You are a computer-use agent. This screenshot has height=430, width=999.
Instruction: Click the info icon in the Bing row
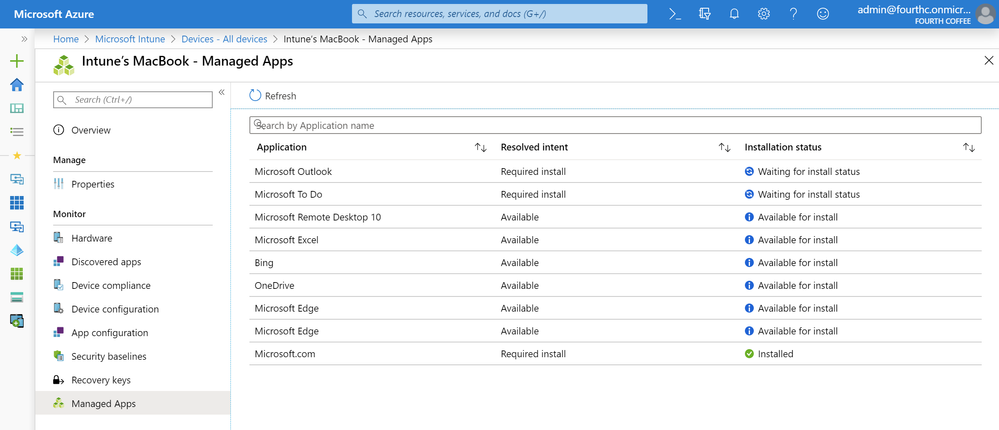749,262
